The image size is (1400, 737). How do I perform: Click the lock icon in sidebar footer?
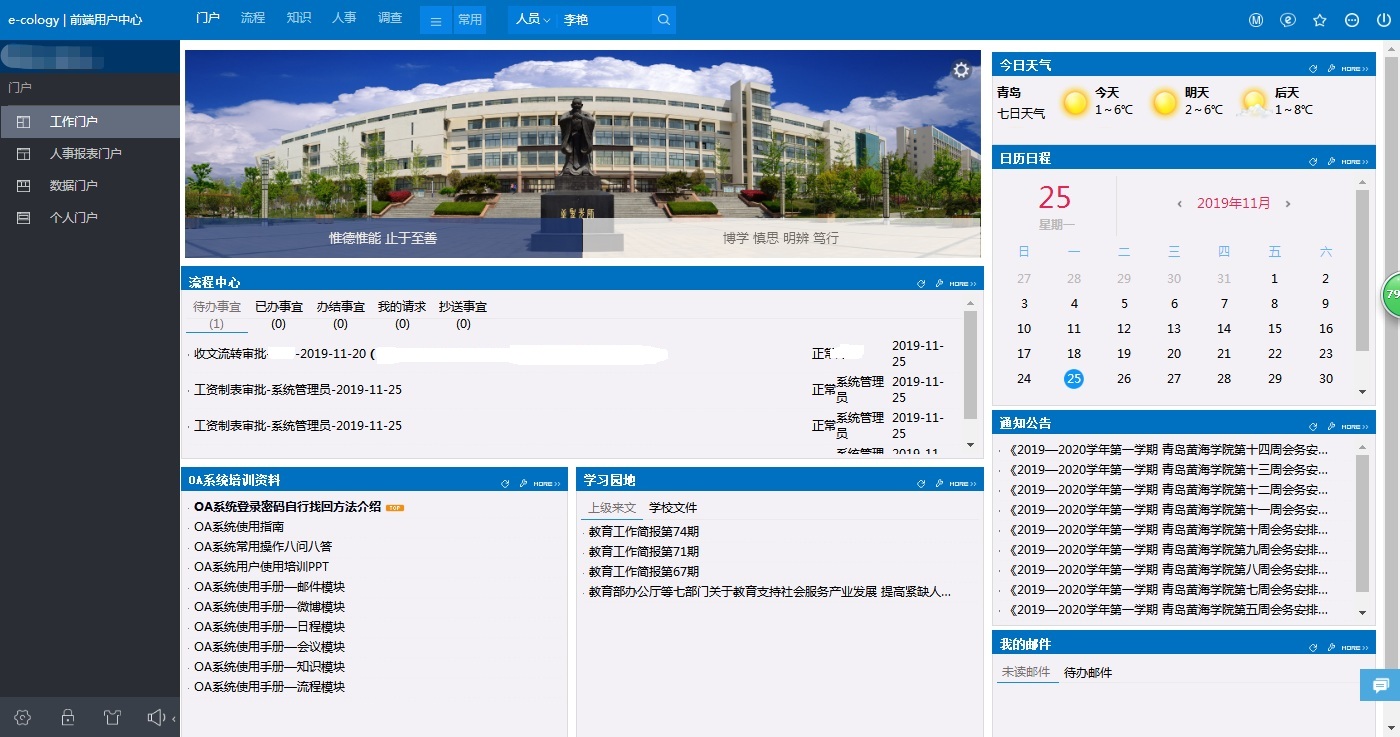pyautogui.click(x=68, y=717)
